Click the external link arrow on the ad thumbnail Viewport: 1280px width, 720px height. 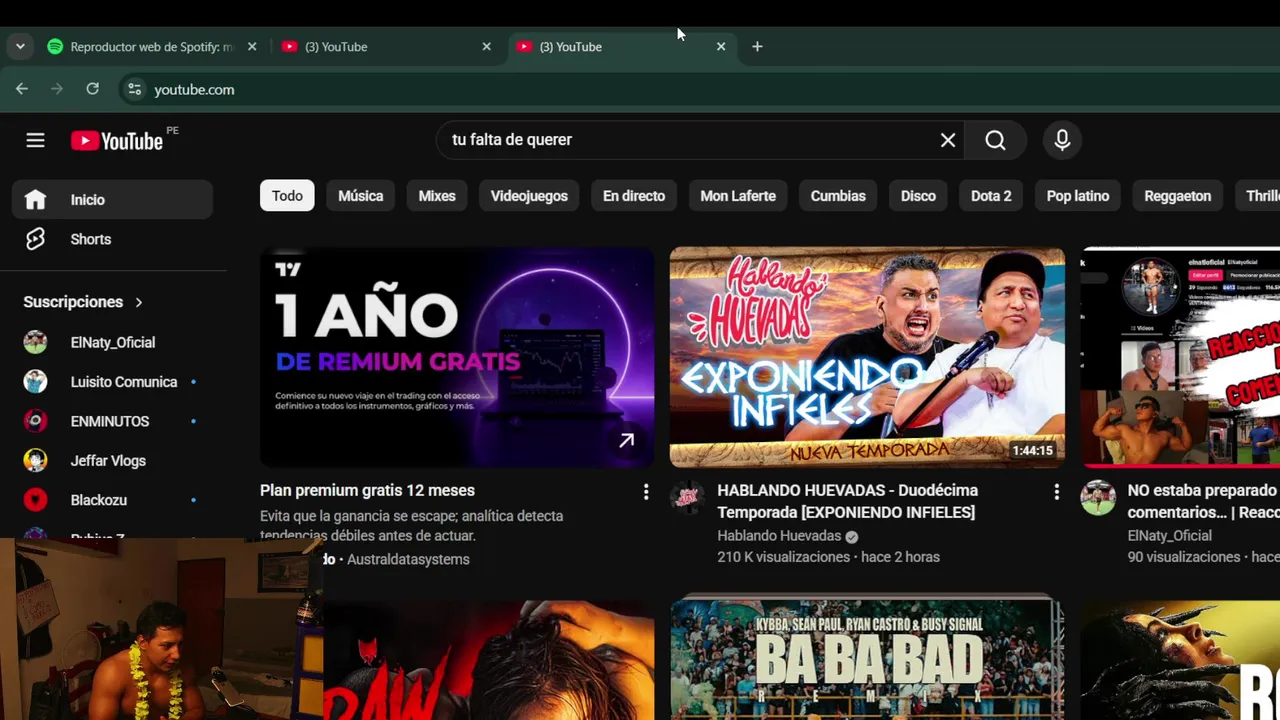[626, 441]
